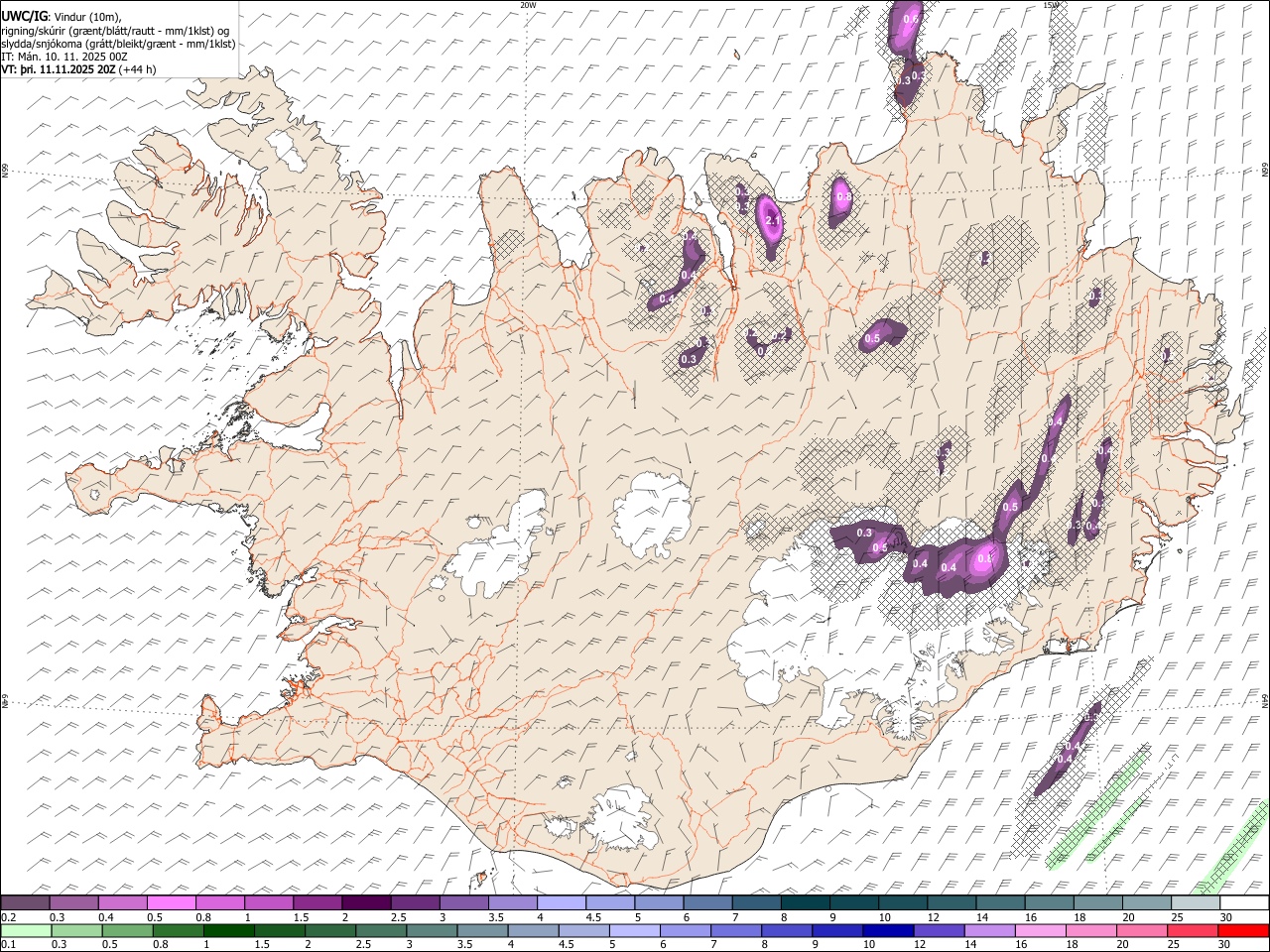The width and height of the screenshot is (1270, 952).
Task: Pick the 3.5 gray-blue rain swatch
Action: pos(481,930)
